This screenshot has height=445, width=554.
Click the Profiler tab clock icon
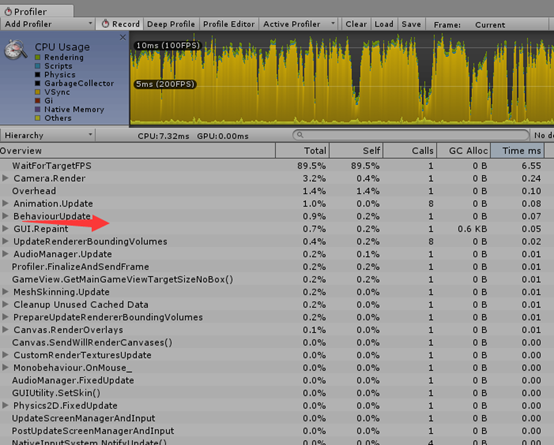(x=8, y=11)
